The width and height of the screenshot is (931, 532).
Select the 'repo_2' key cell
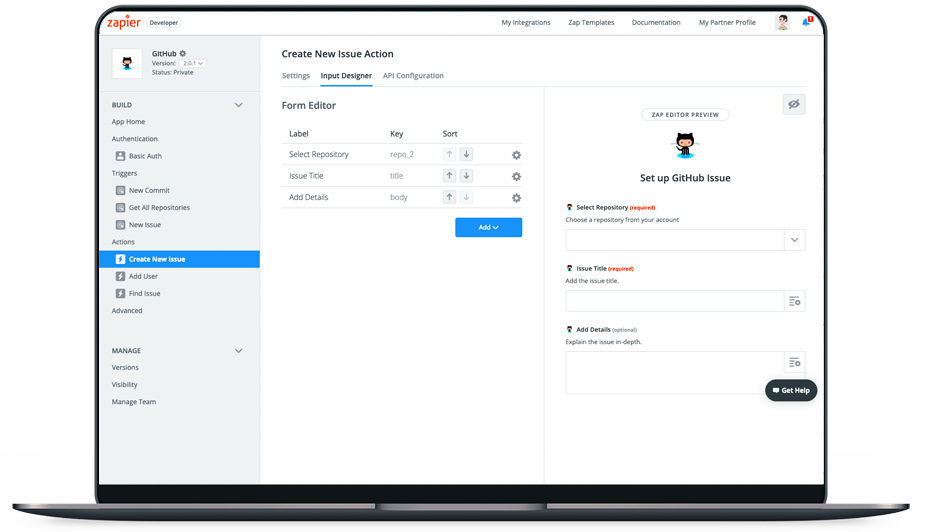coord(402,154)
